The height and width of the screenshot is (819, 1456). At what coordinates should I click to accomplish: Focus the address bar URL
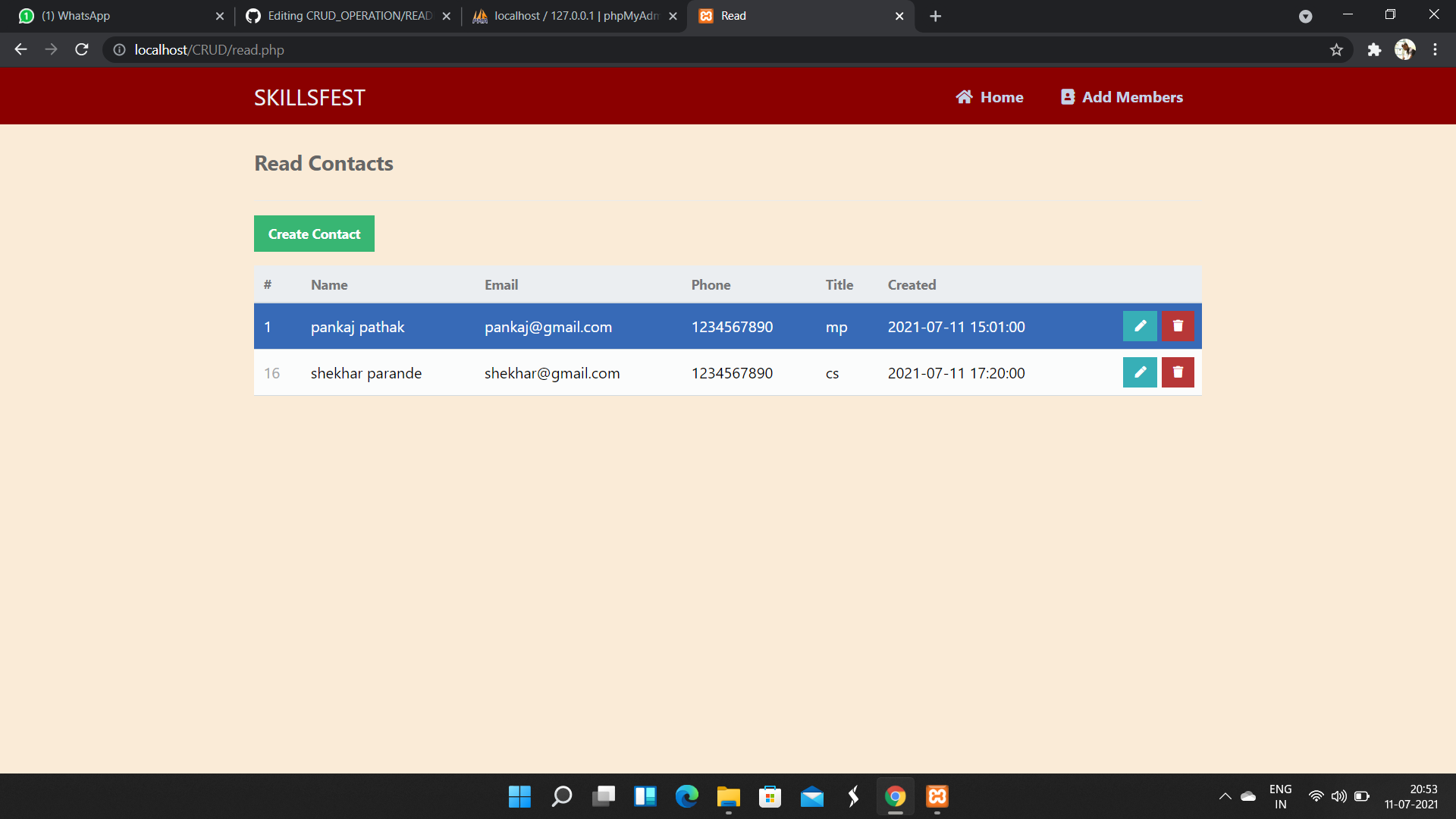[531, 50]
